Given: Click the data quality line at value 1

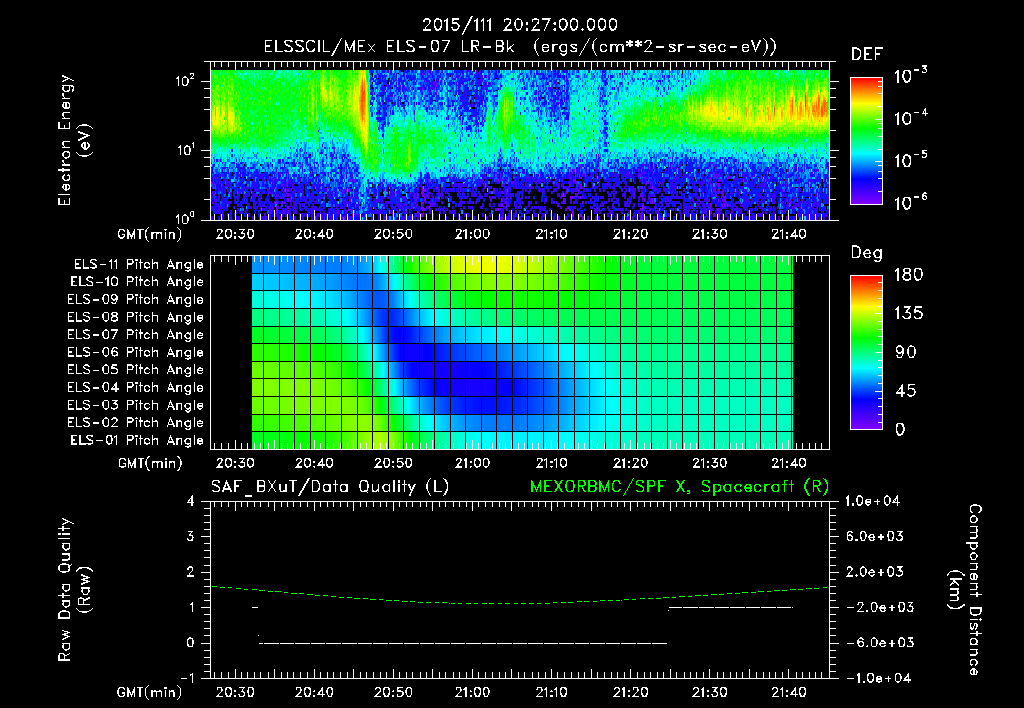Looking at the screenshot, I should tap(731, 607).
